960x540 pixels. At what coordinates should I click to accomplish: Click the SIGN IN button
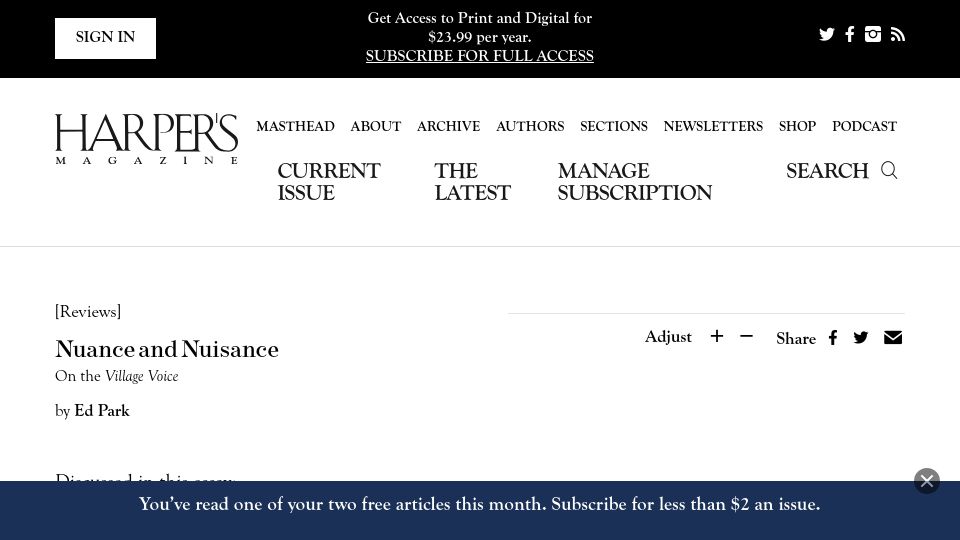105,38
